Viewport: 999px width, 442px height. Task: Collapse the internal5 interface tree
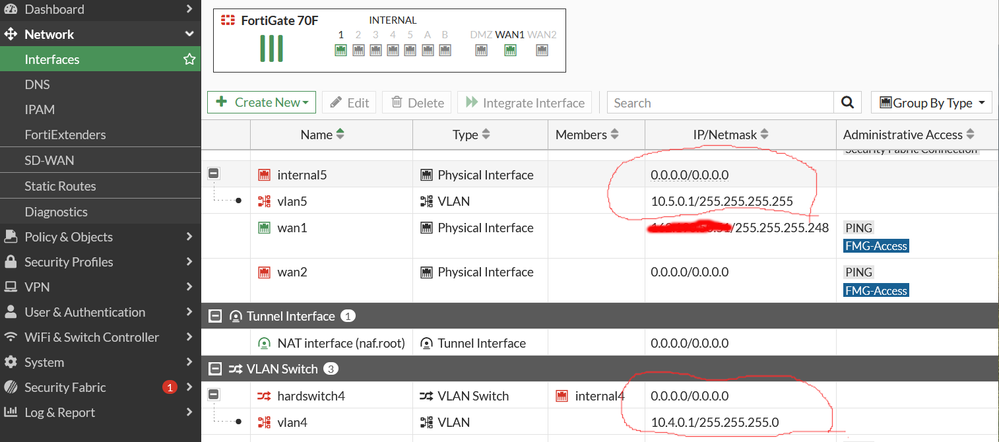pyautogui.click(x=214, y=174)
